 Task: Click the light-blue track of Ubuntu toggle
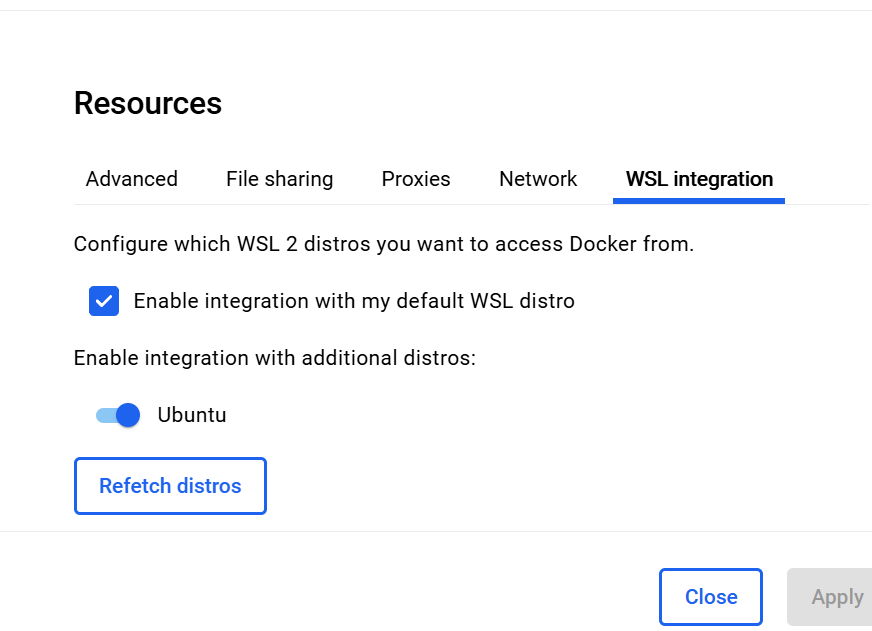(103, 415)
